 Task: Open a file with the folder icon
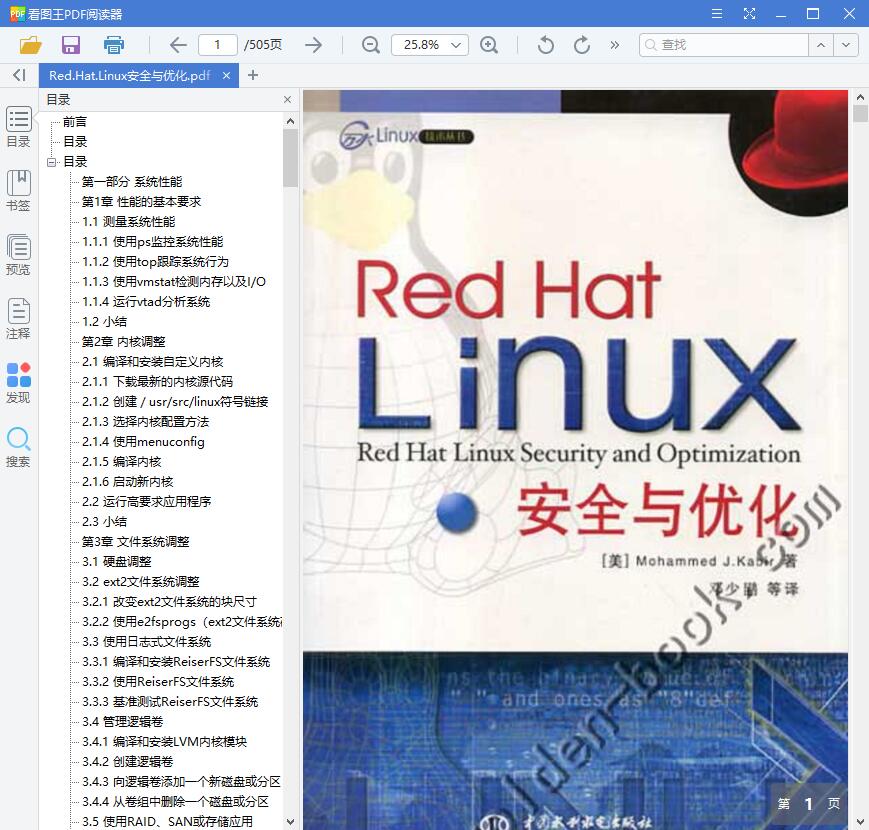click(30, 45)
